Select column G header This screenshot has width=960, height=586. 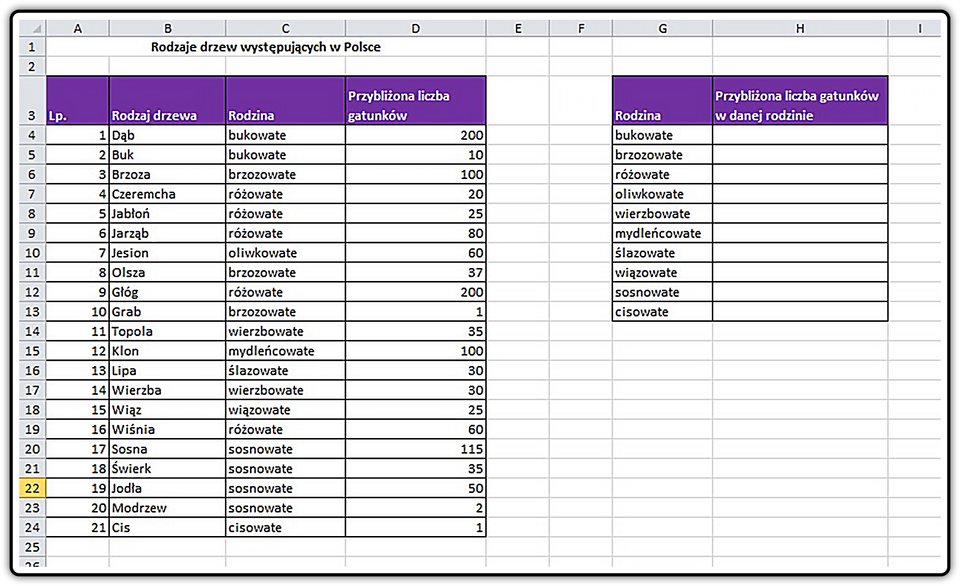coord(662,28)
